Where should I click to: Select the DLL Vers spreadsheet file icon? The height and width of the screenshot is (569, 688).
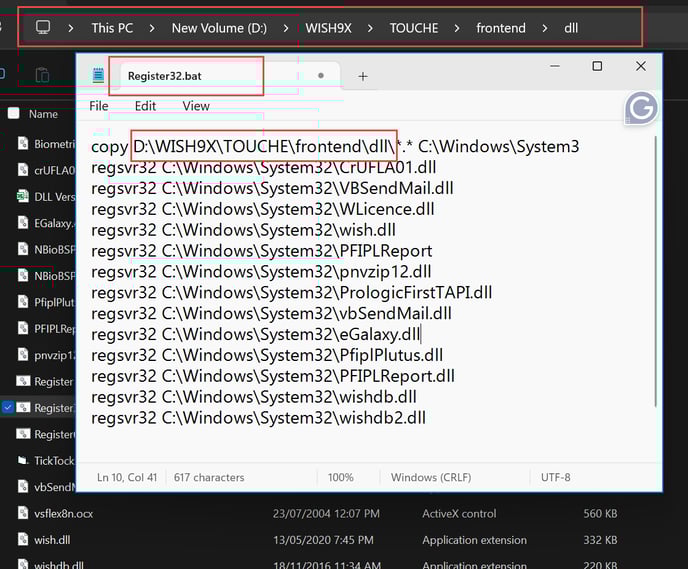(23, 197)
